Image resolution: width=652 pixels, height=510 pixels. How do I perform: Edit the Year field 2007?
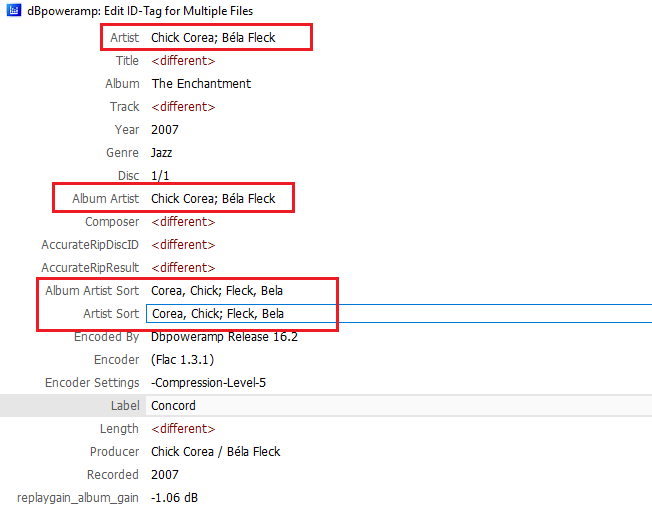165,130
